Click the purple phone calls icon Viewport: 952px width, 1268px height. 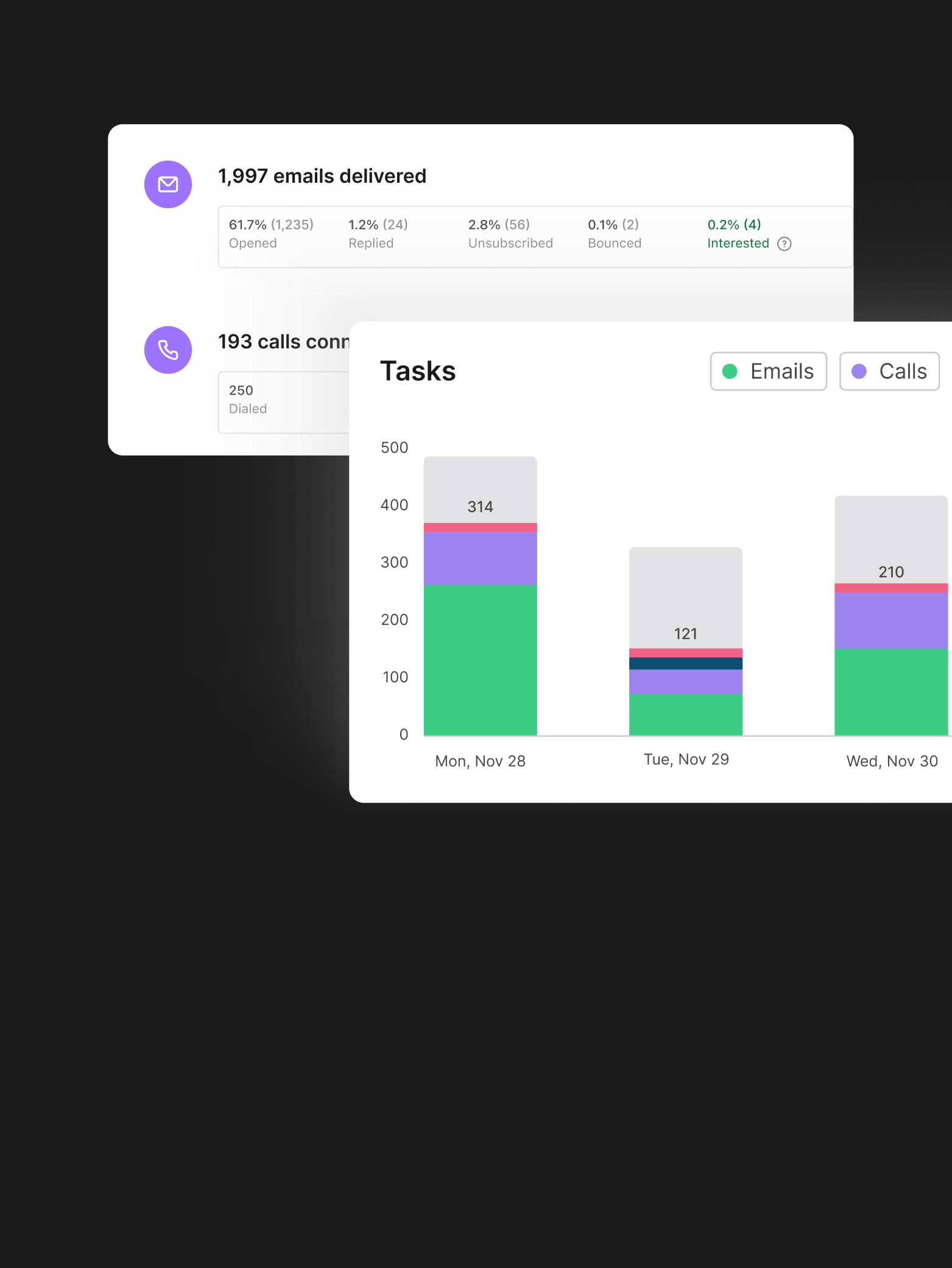(168, 350)
